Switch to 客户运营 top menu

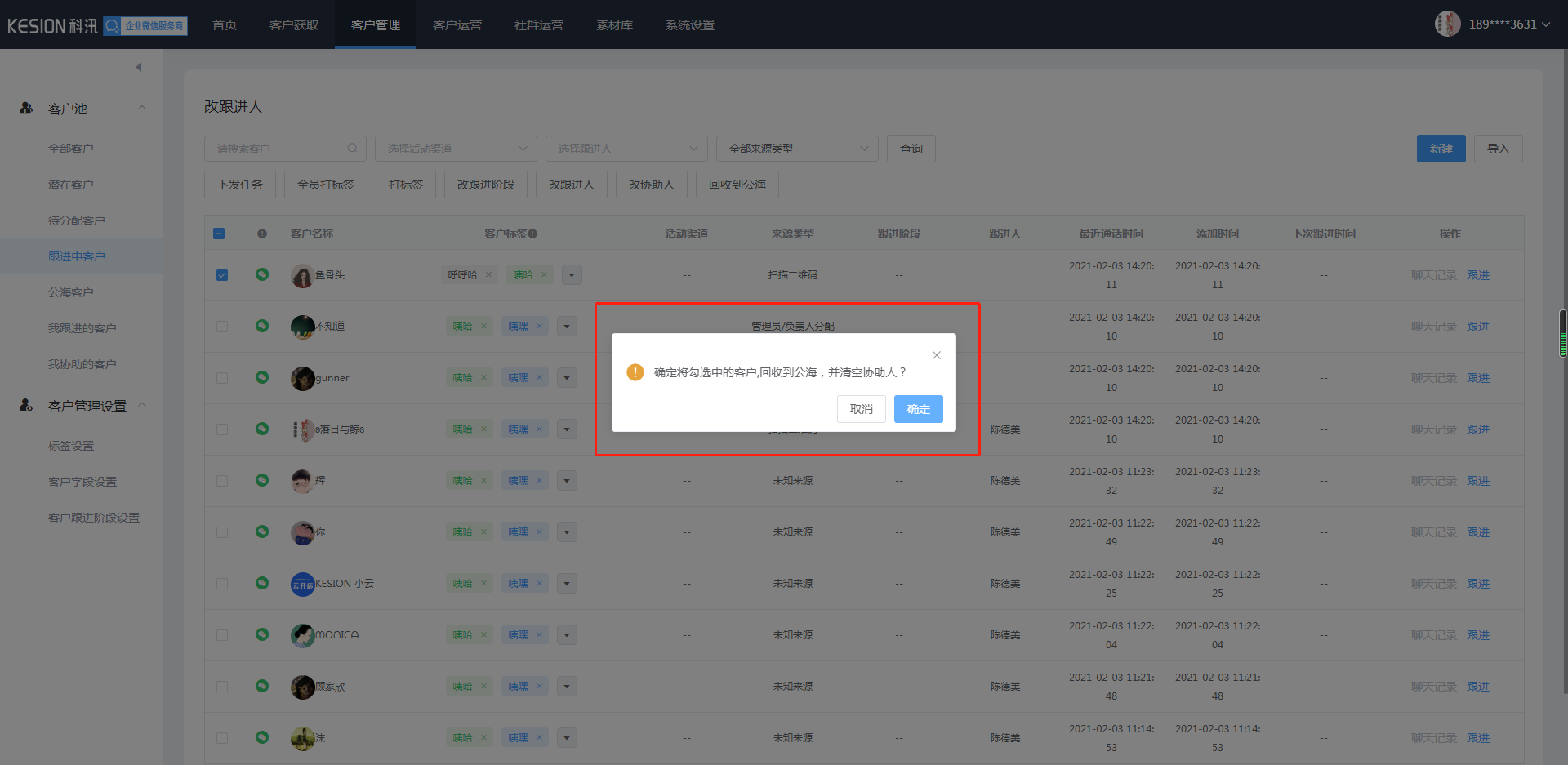pyautogui.click(x=457, y=24)
